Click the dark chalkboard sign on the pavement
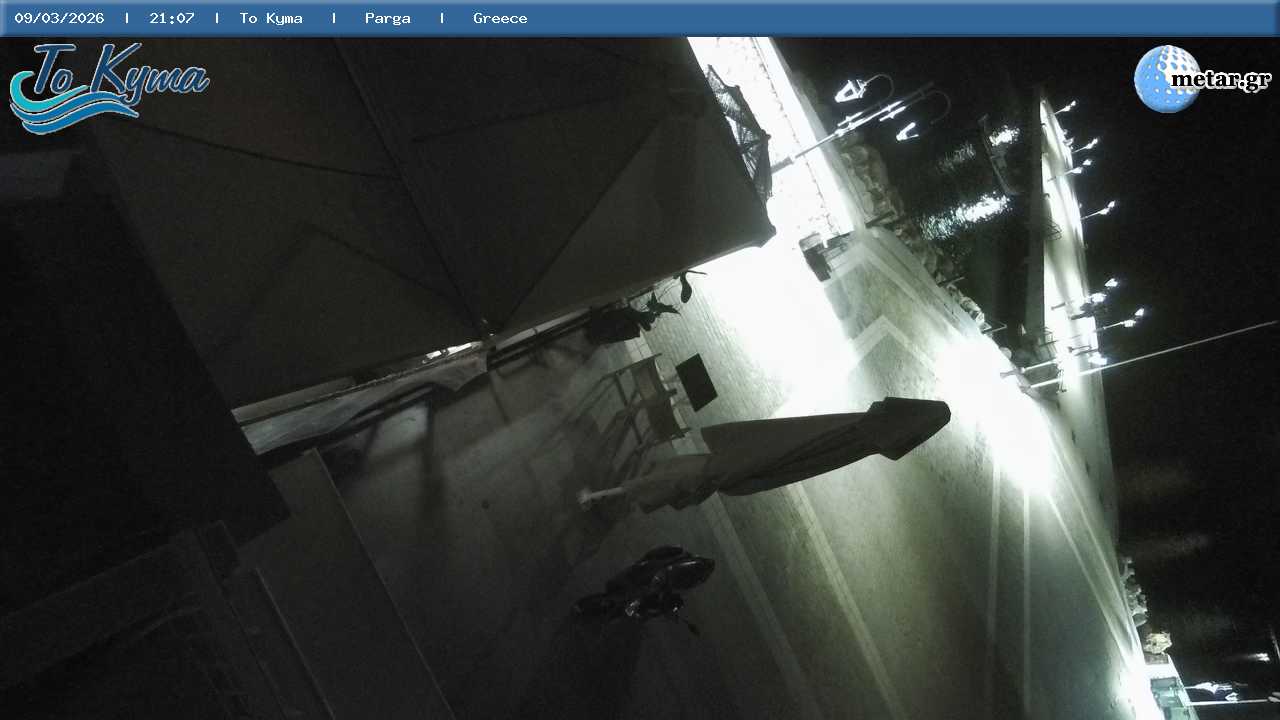This screenshot has width=1280, height=720. pyautogui.click(x=696, y=381)
